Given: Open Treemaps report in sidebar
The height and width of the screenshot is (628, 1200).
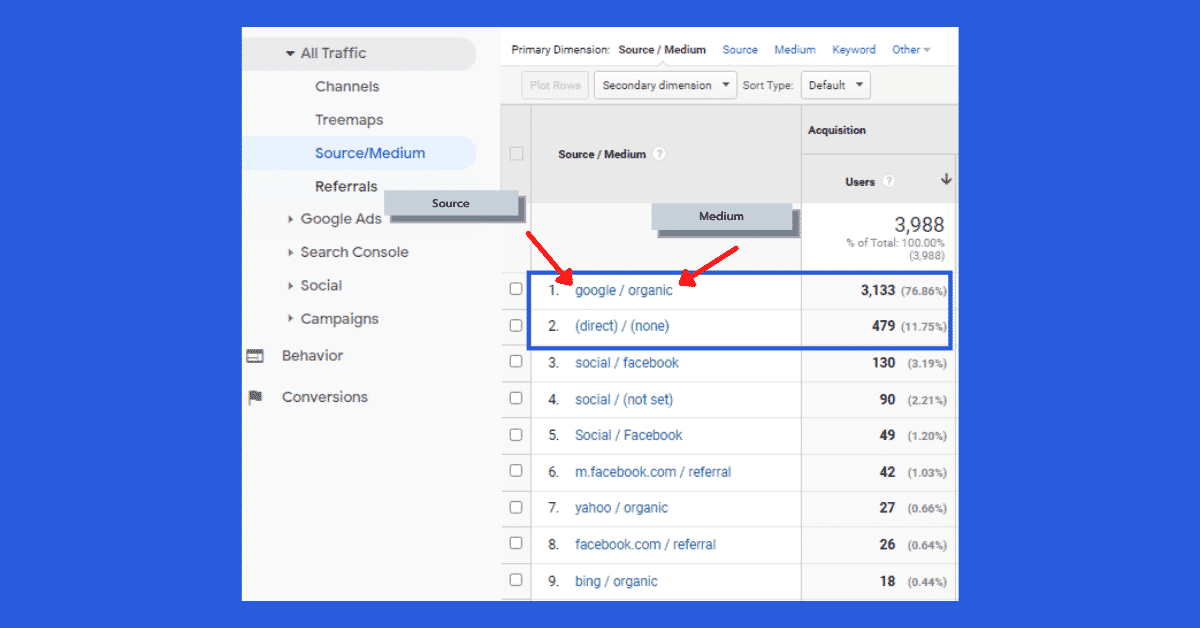Looking at the screenshot, I should 349,120.
